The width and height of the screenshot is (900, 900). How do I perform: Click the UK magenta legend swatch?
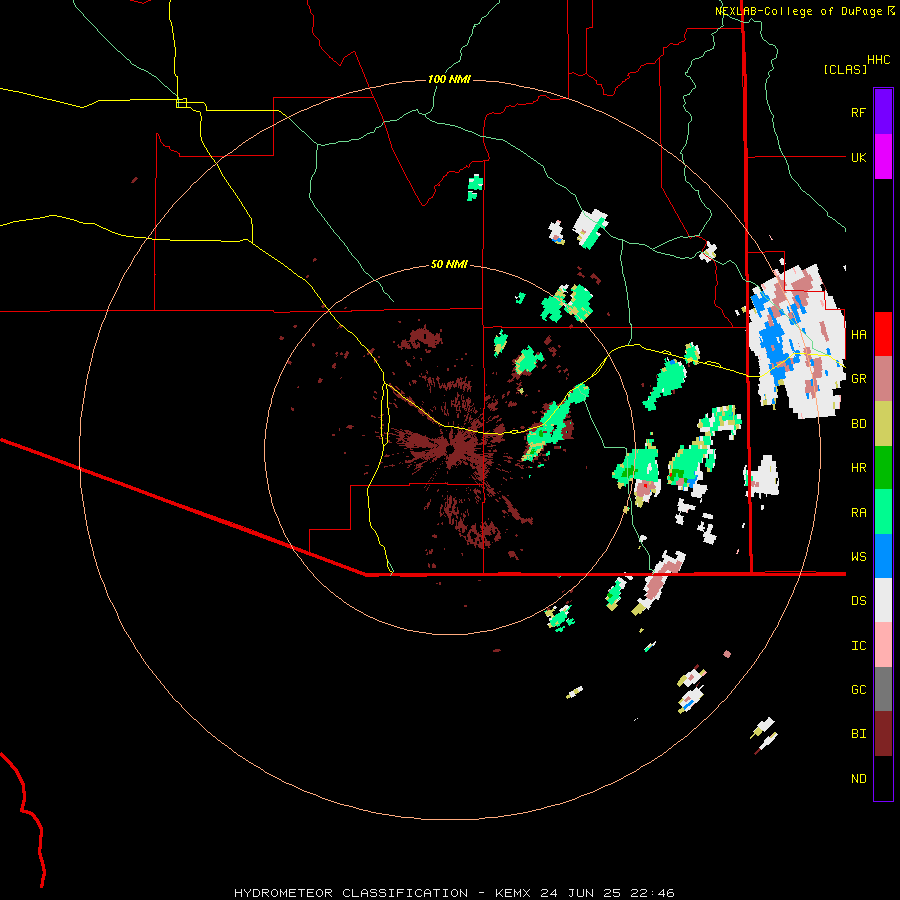coord(883,157)
